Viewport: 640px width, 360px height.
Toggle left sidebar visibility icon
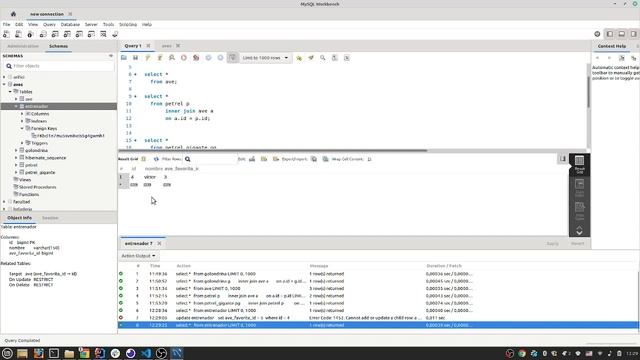tap(609, 34)
